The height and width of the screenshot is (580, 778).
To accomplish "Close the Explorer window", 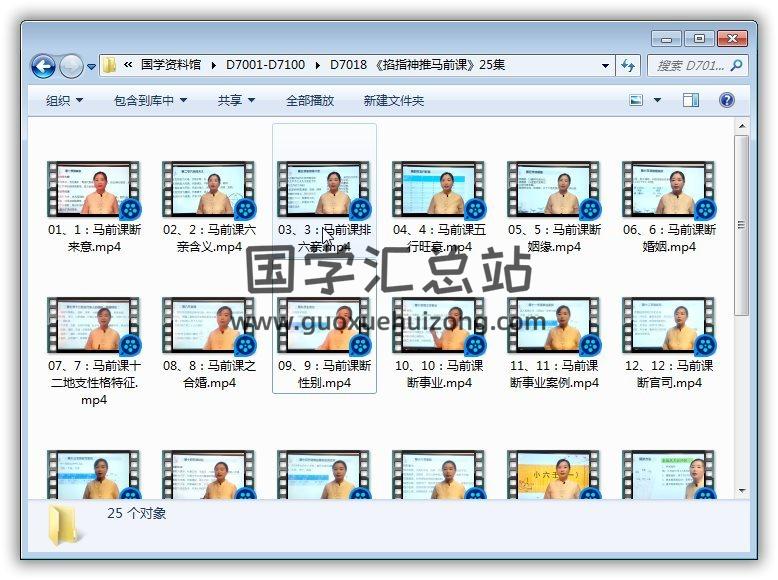I will [x=732, y=39].
